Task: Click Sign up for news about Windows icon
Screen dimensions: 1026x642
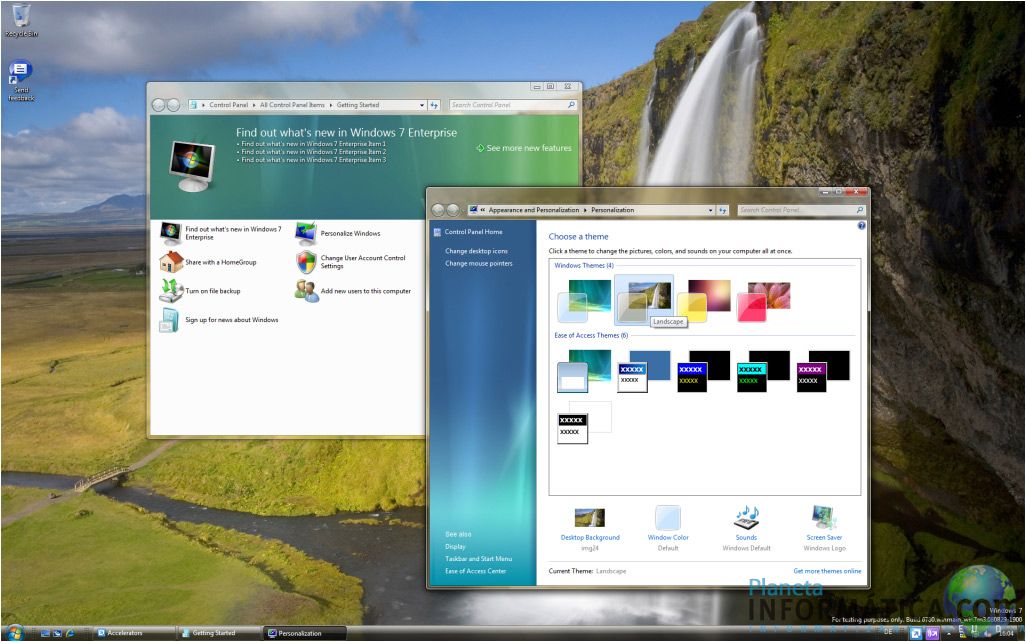Action: (169, 319)
